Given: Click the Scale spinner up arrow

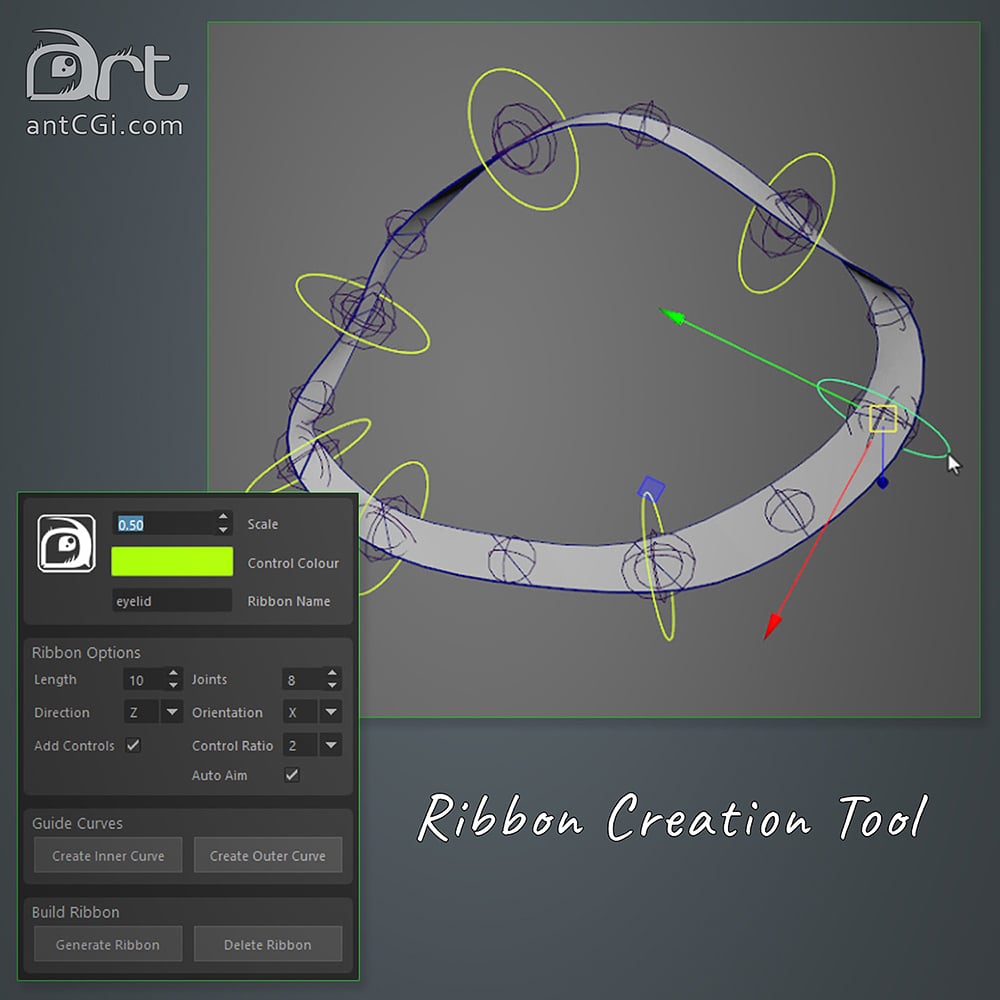Looking at the screenshot, I should point(223,517).
